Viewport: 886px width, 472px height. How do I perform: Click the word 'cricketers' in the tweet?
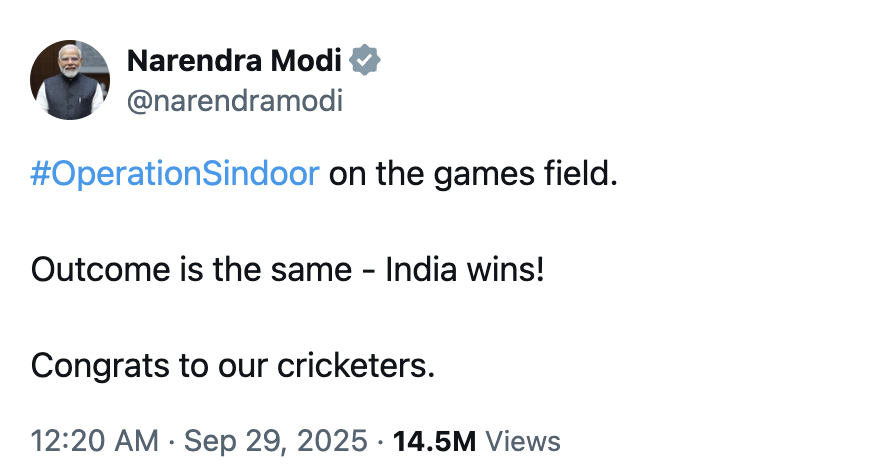[354, 366]
